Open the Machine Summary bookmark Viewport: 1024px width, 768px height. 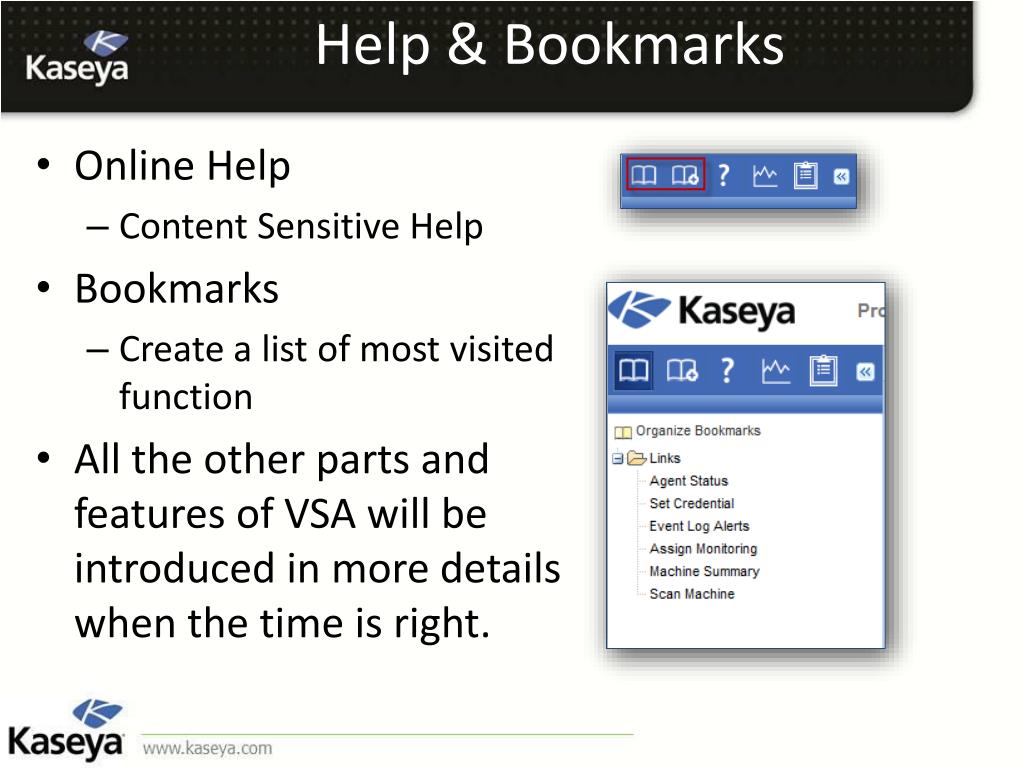(704, 571)
